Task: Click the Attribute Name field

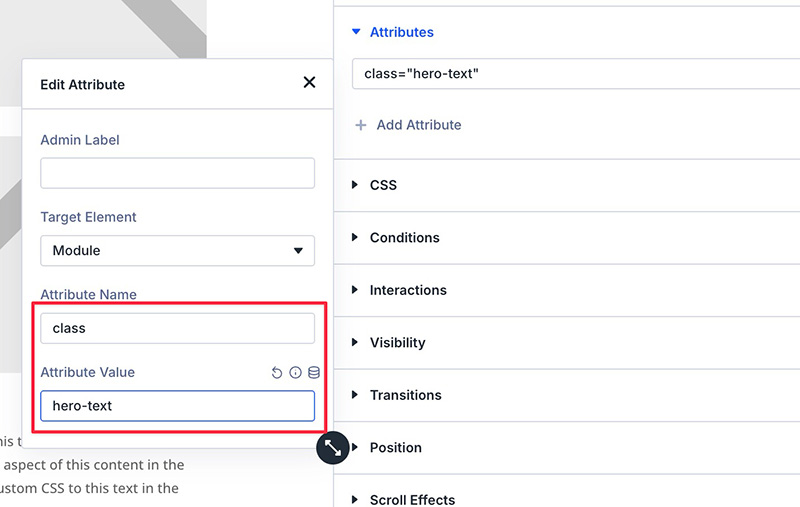Action: pyautogui.click(x=177, y=328)
